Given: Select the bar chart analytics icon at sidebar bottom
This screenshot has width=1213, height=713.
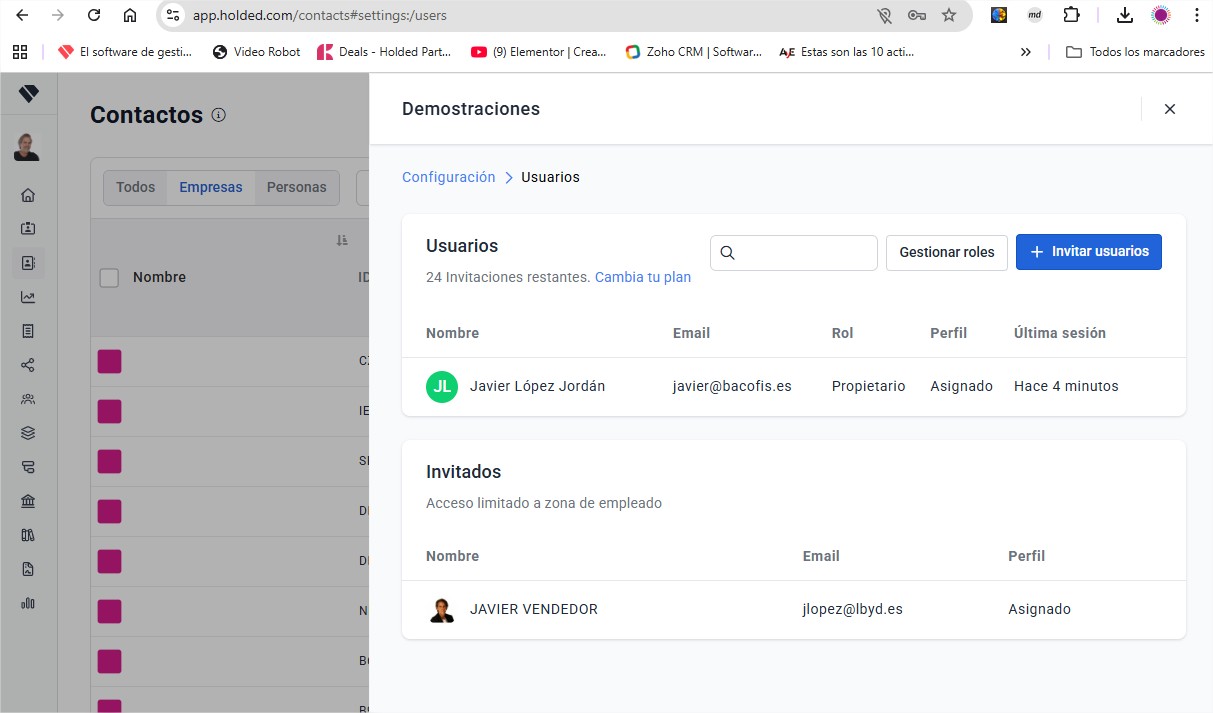Looking at the screenshot, I should coord(29,603).
